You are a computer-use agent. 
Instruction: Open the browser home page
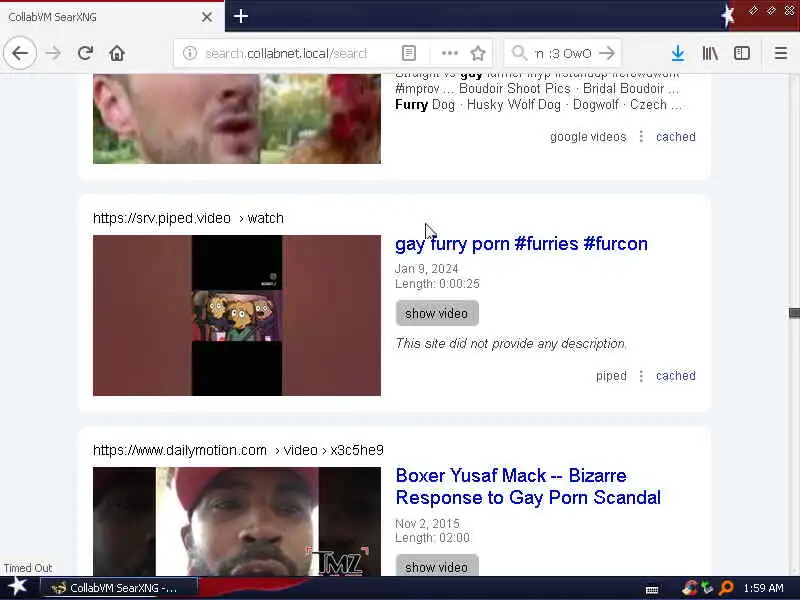click(x=117, y=53)
